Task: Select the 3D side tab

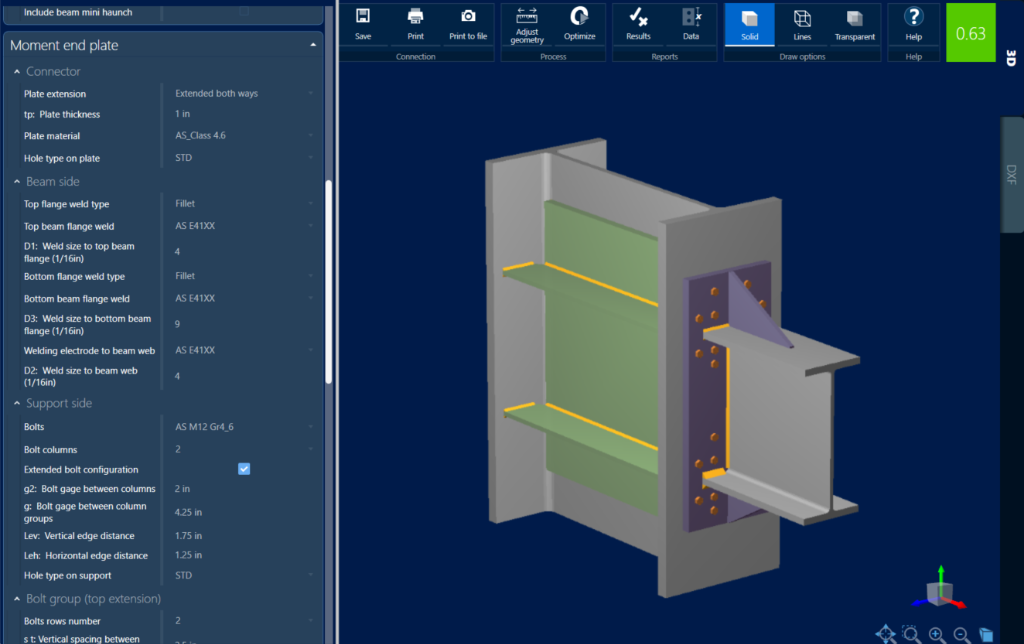Action: point(1012,58)
